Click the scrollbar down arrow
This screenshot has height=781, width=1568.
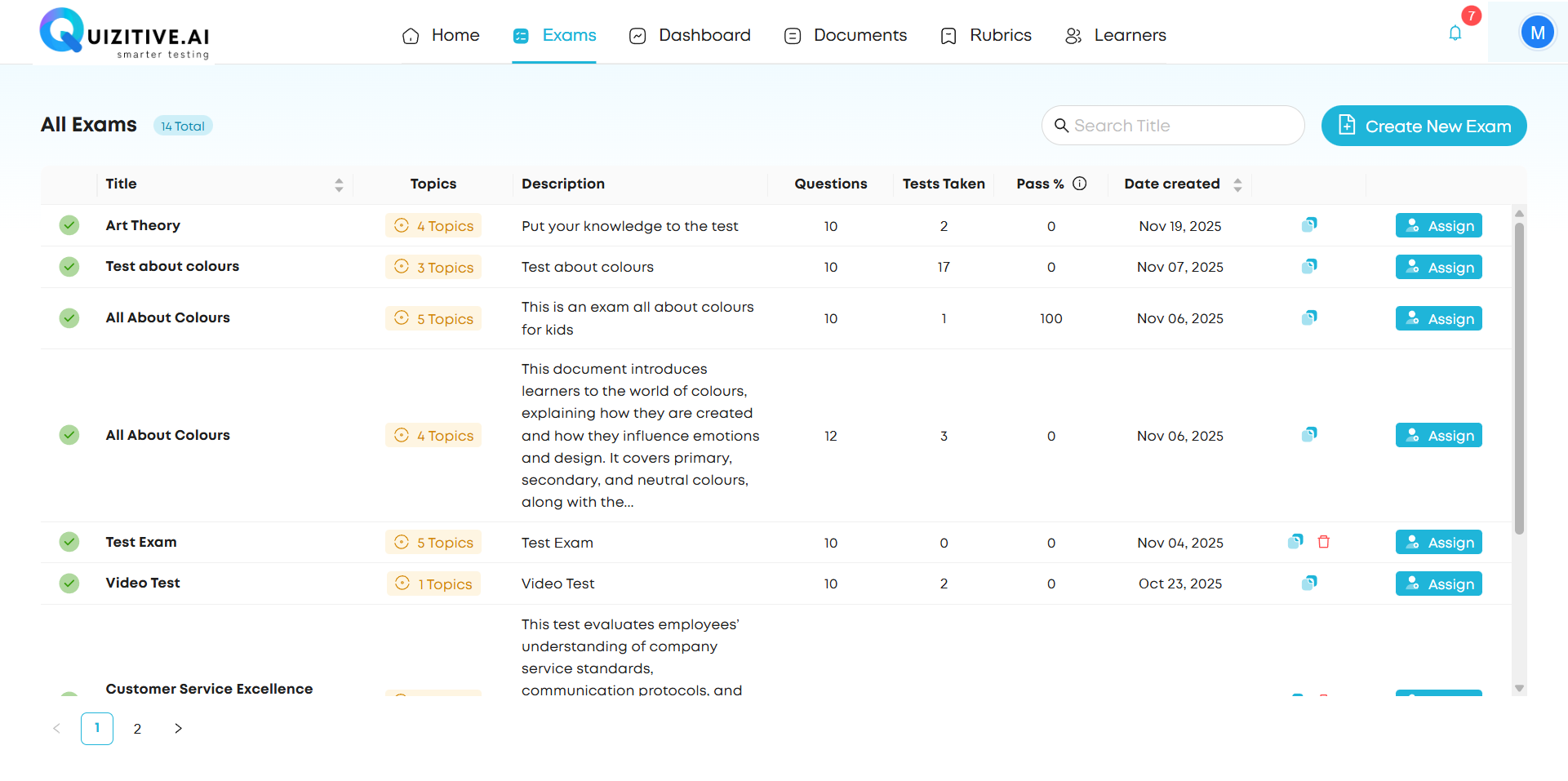tap(1519, 689)
